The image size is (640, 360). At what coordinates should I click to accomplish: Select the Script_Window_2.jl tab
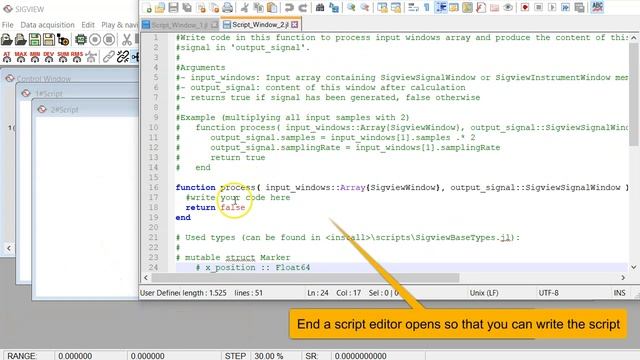click(260, 25)
